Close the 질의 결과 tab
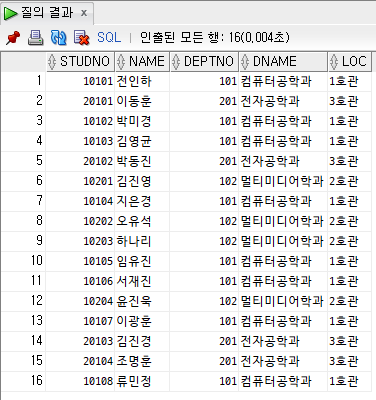Screen dimensions: 376x400 [84, 13]
